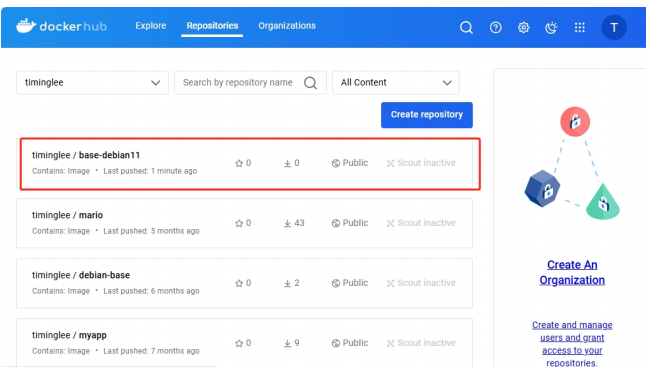Click download icon for myapp
This screenshot has width=648, height=372.
tap(287, 343)
